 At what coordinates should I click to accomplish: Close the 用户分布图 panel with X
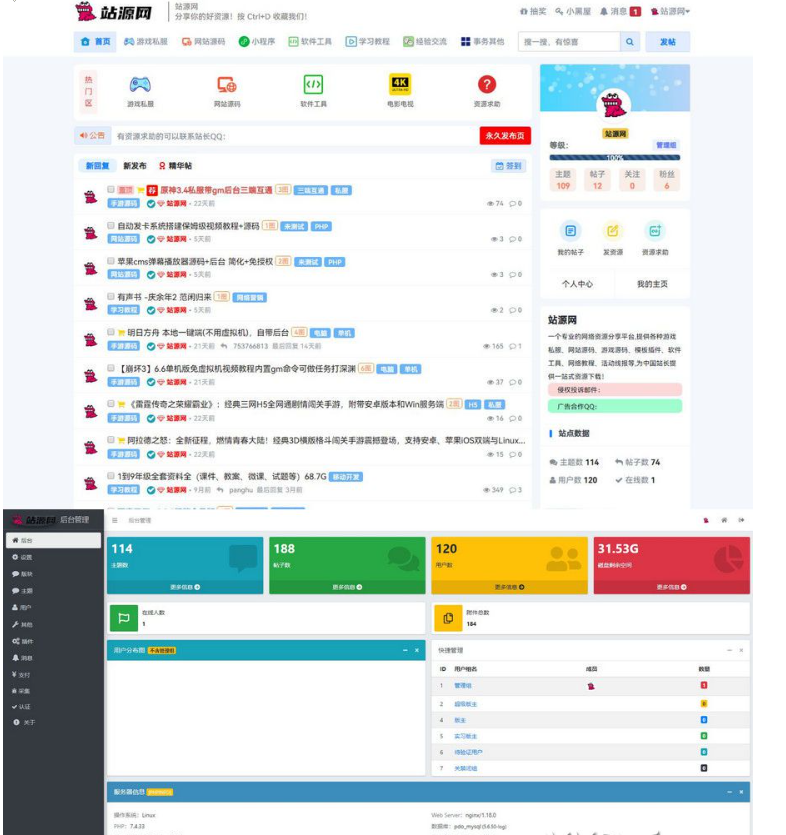tap(416, 650)
